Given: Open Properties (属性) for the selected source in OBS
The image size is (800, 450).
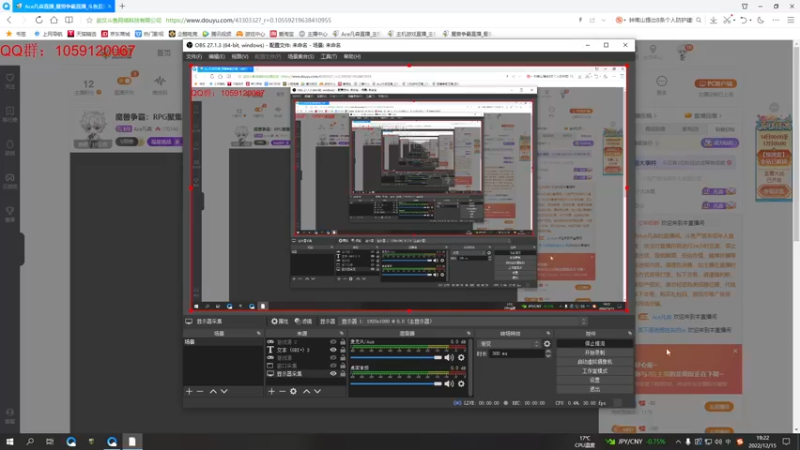Looking at the screenshot, I should (280, 321).
